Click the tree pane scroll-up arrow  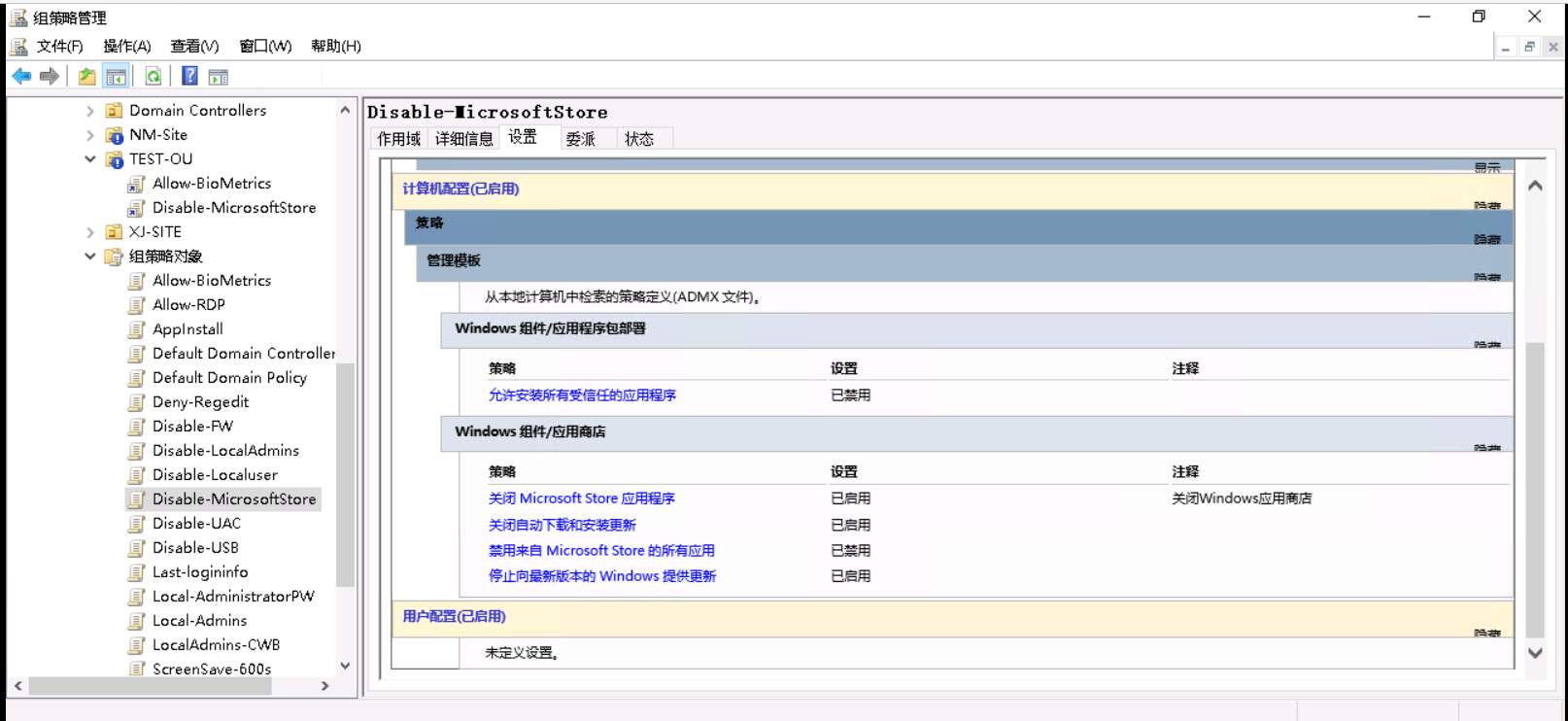(x=345, y=110)
